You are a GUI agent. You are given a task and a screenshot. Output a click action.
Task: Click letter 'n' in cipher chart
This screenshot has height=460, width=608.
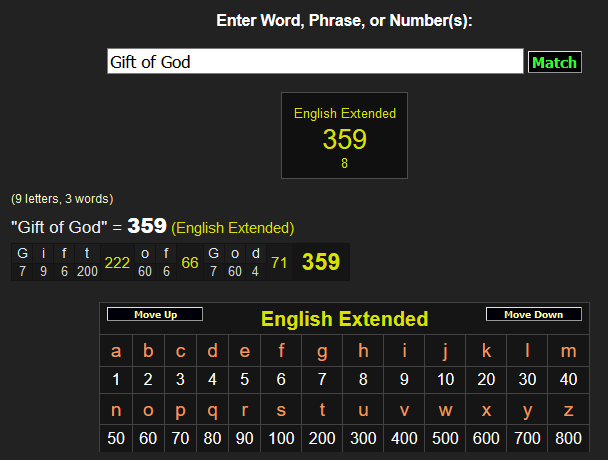(116, 409)
